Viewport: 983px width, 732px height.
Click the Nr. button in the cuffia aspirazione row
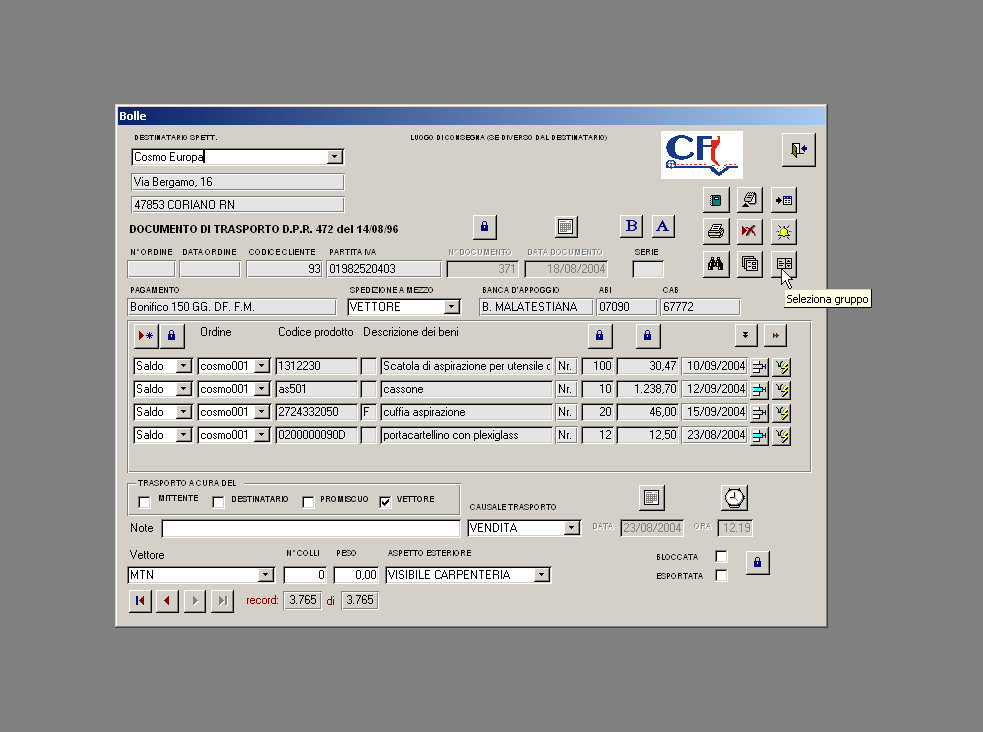565,412
